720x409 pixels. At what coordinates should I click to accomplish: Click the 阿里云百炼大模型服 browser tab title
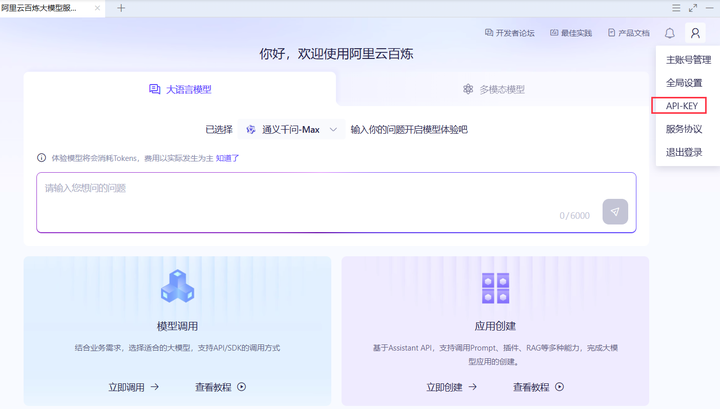39,8
